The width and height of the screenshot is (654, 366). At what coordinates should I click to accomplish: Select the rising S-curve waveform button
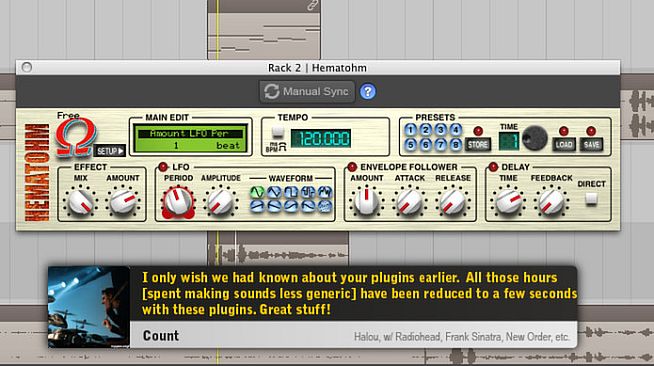tap(291, 206)
